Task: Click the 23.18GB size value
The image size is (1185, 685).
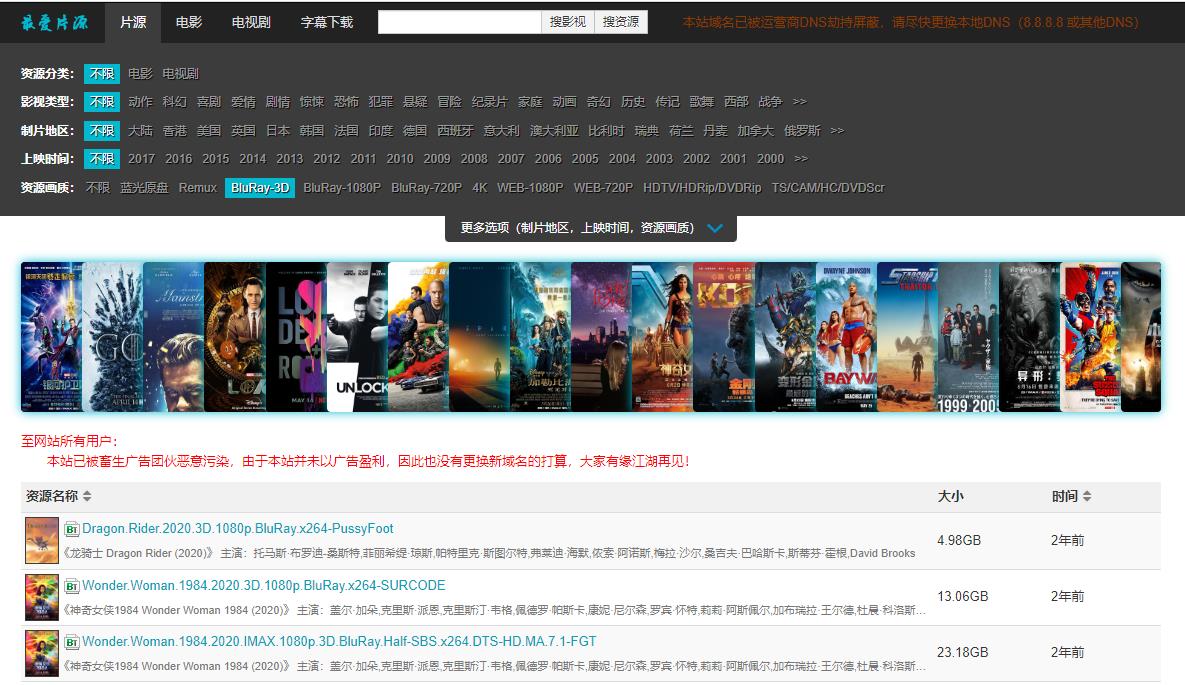Action: [x=963, y=652]
